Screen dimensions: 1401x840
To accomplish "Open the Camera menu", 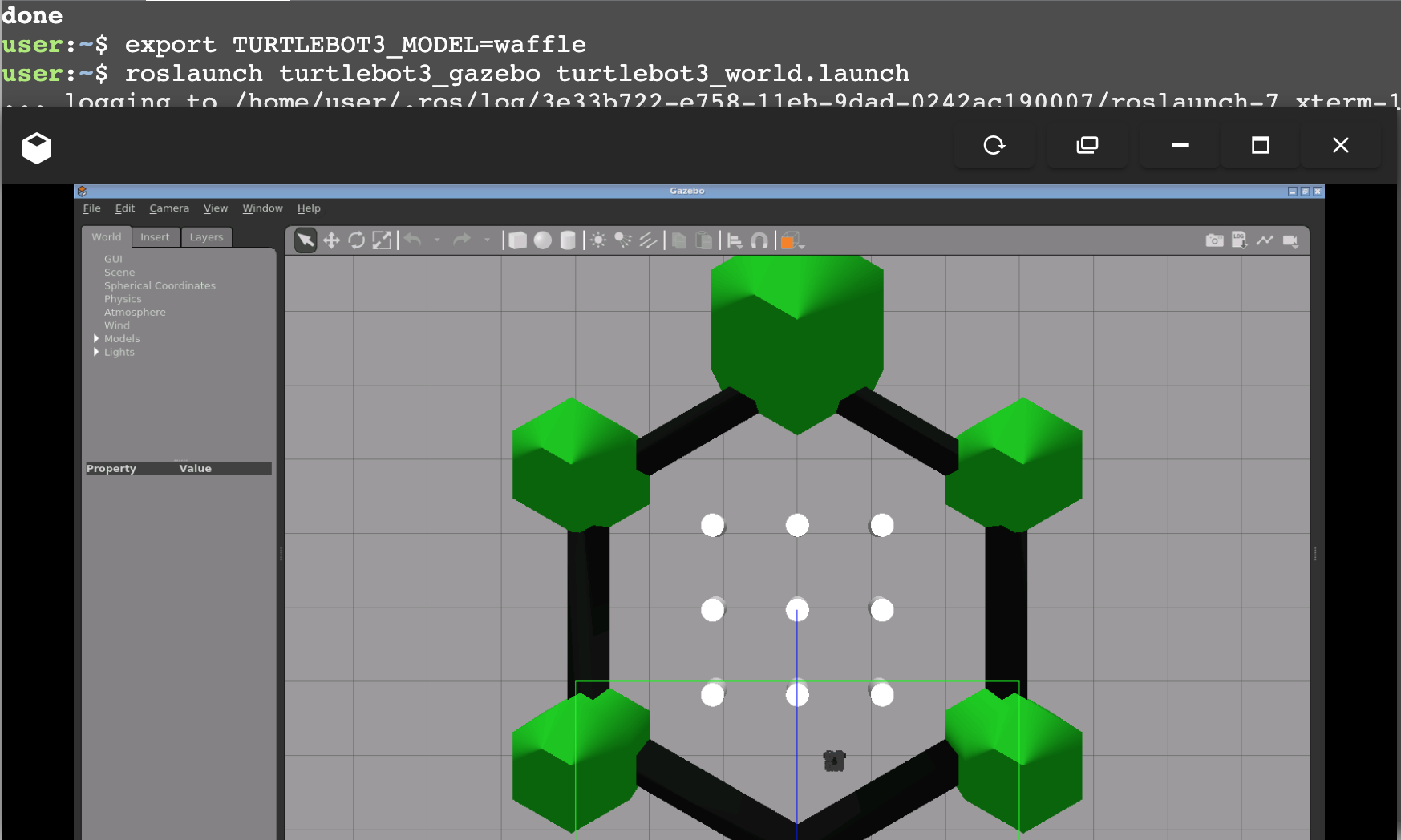I will pos(168,208).
